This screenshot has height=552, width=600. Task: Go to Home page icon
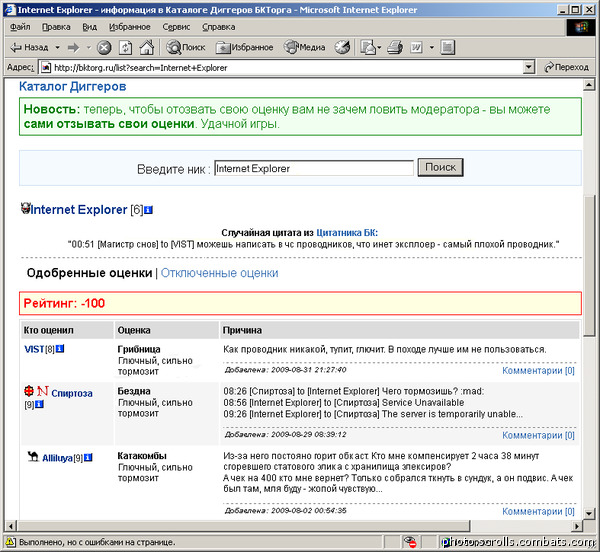[147, 47]
